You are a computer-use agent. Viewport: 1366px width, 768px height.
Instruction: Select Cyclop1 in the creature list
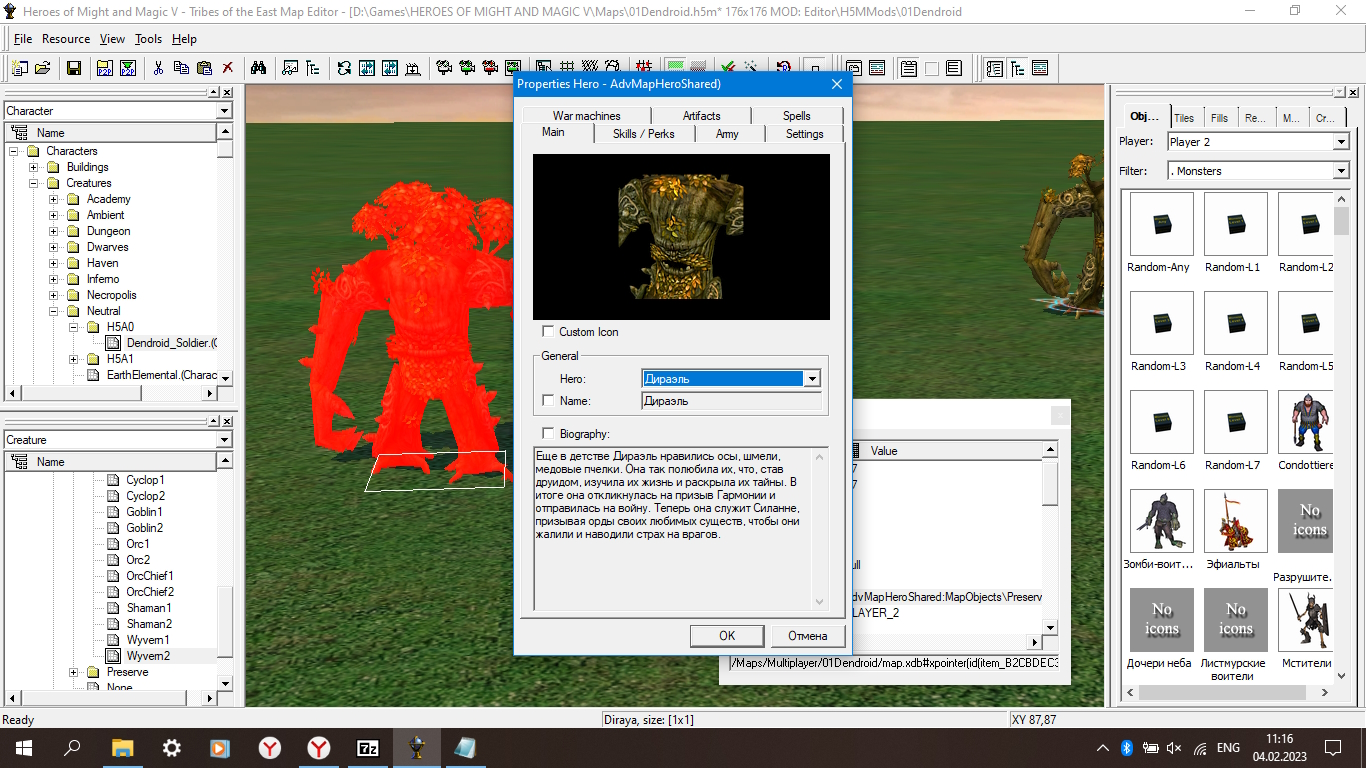click(x=146, y=480)
